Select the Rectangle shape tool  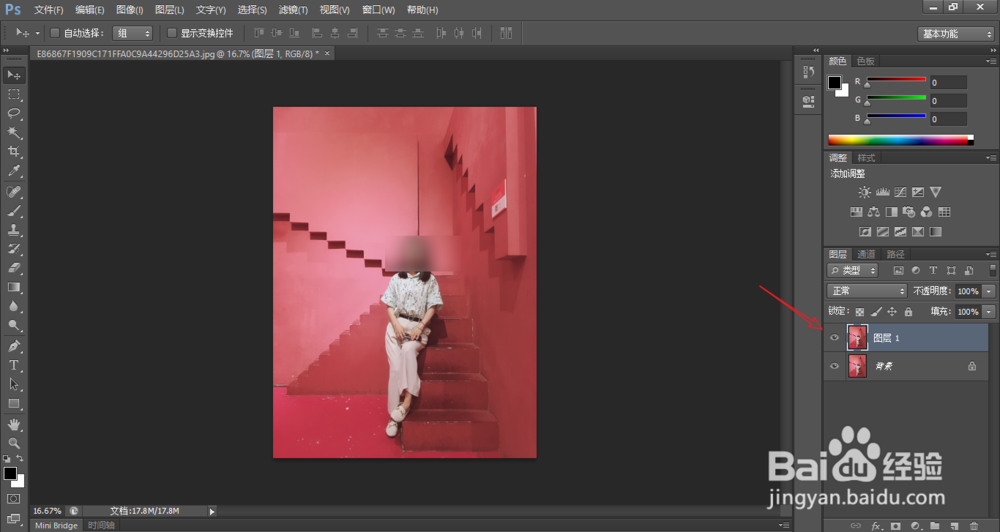(13, 404)
